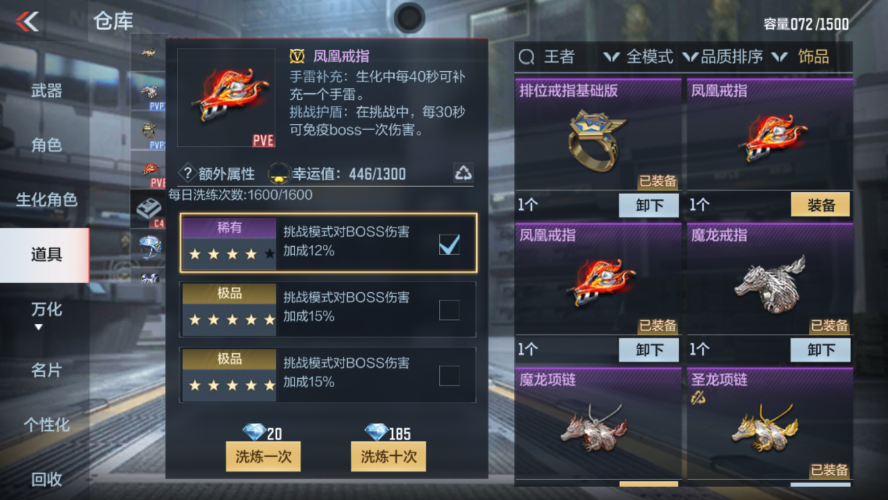888x500 pixels.
Task: Click the red back arrow icon
Action: pyautogui.click(x=27, y=22)
